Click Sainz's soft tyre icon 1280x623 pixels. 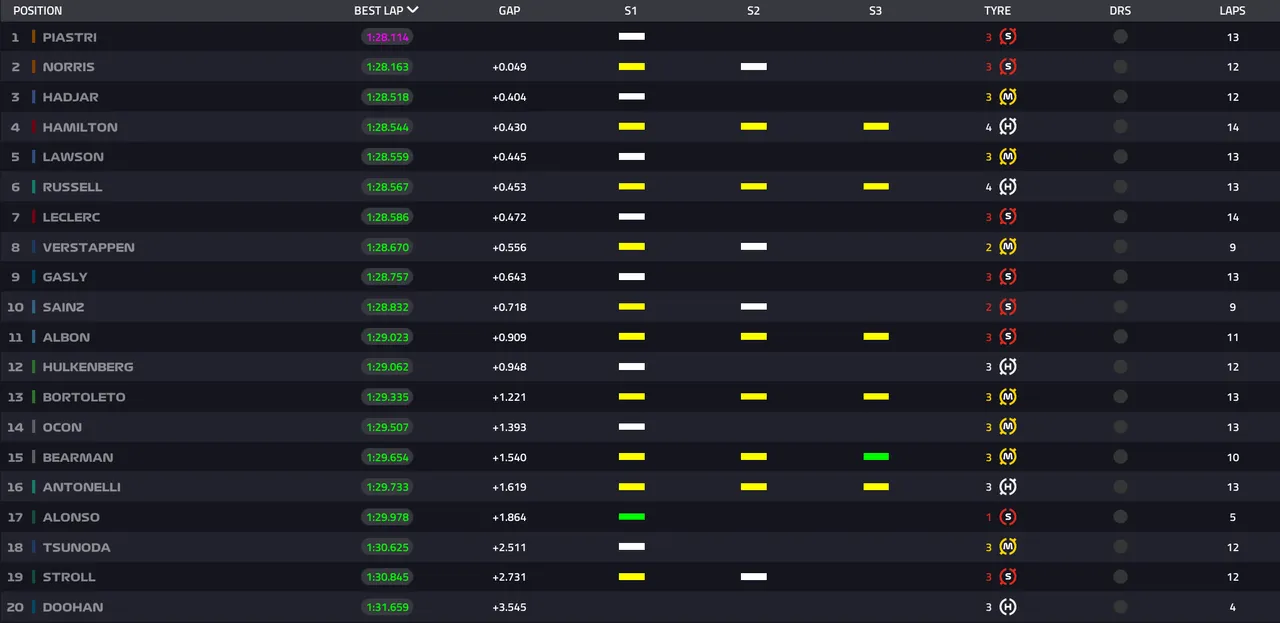[1008, 307]
